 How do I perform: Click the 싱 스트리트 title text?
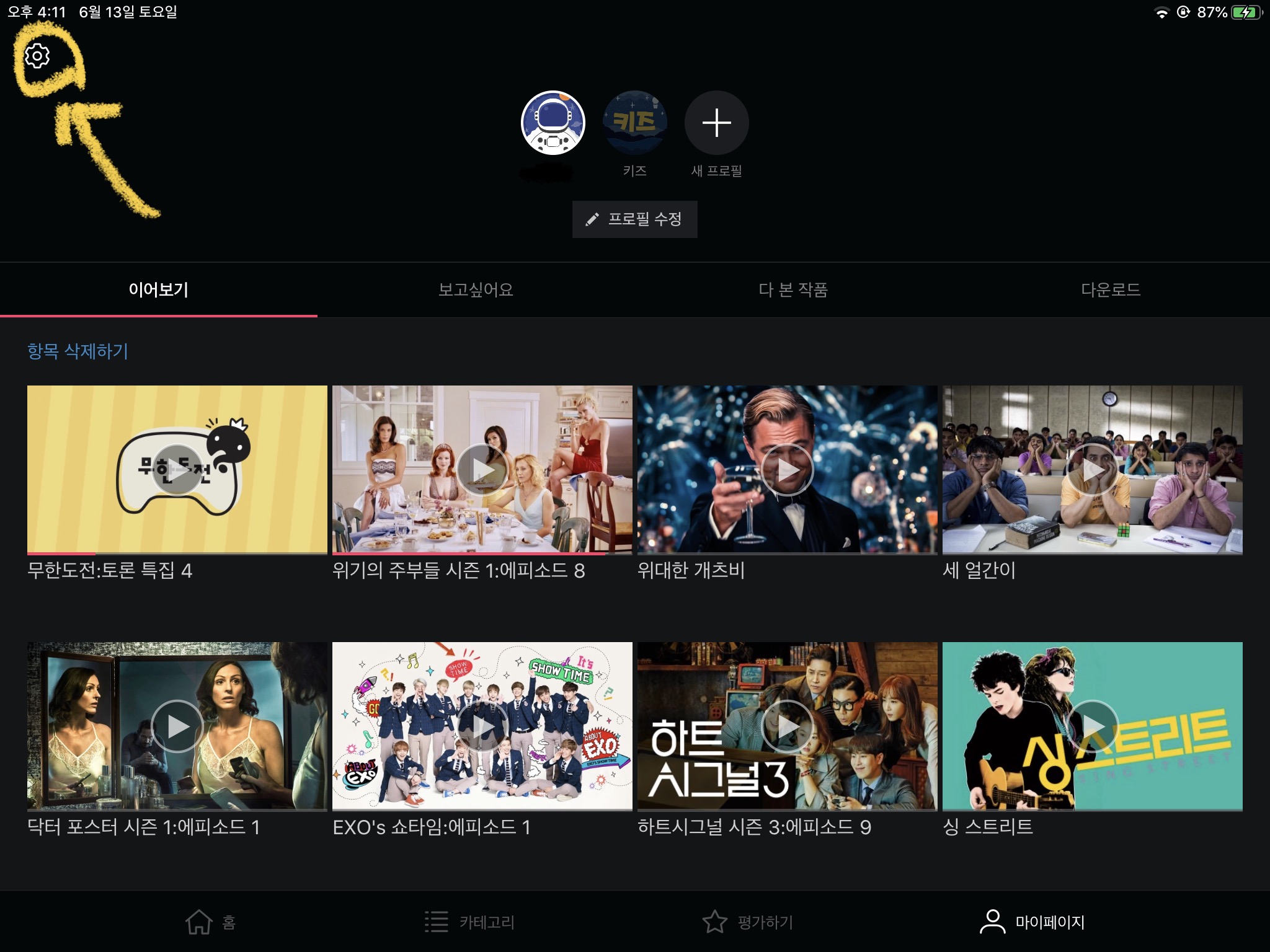(988, 827)
